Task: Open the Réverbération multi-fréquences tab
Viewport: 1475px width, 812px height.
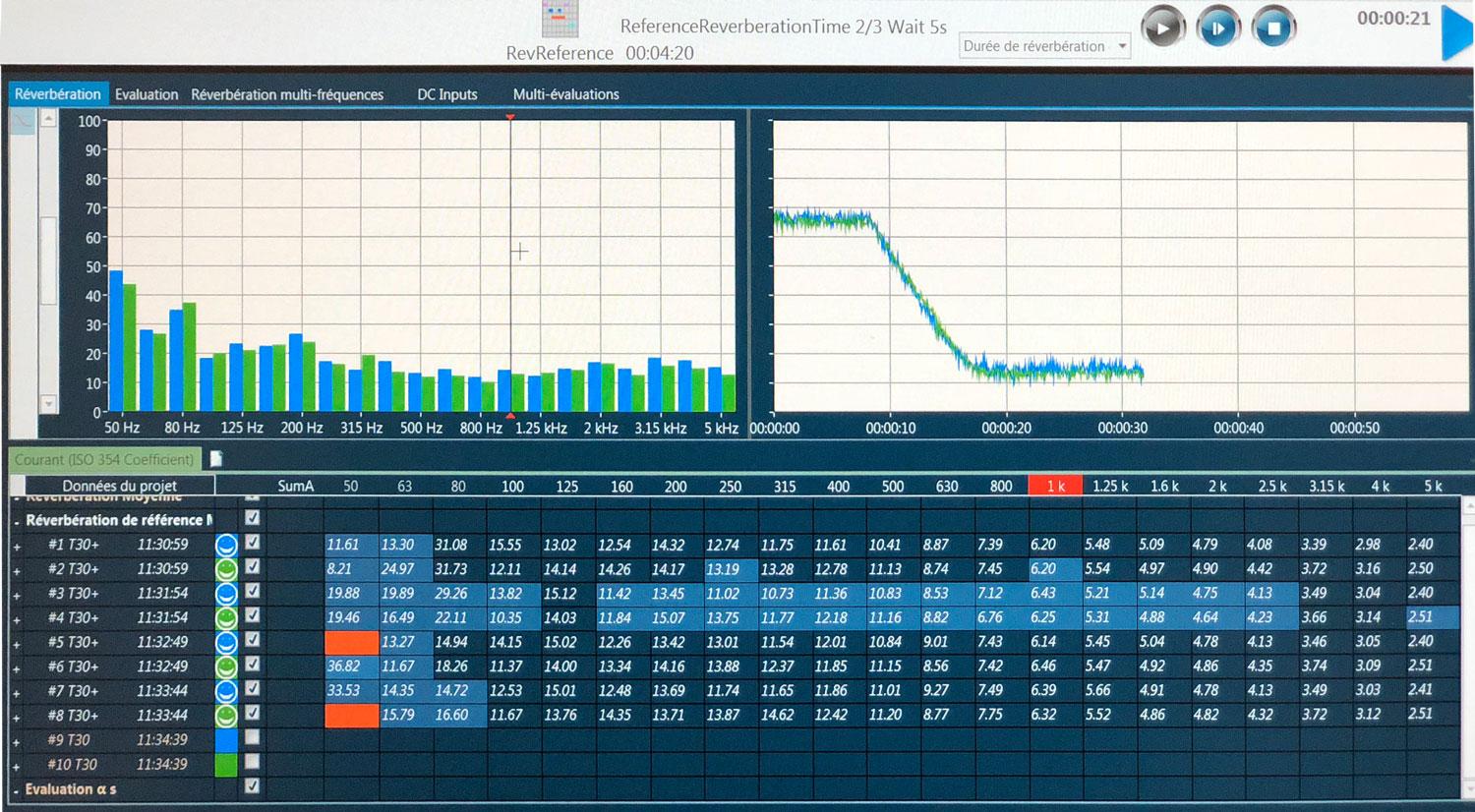Action: click(x=287, y=94)
